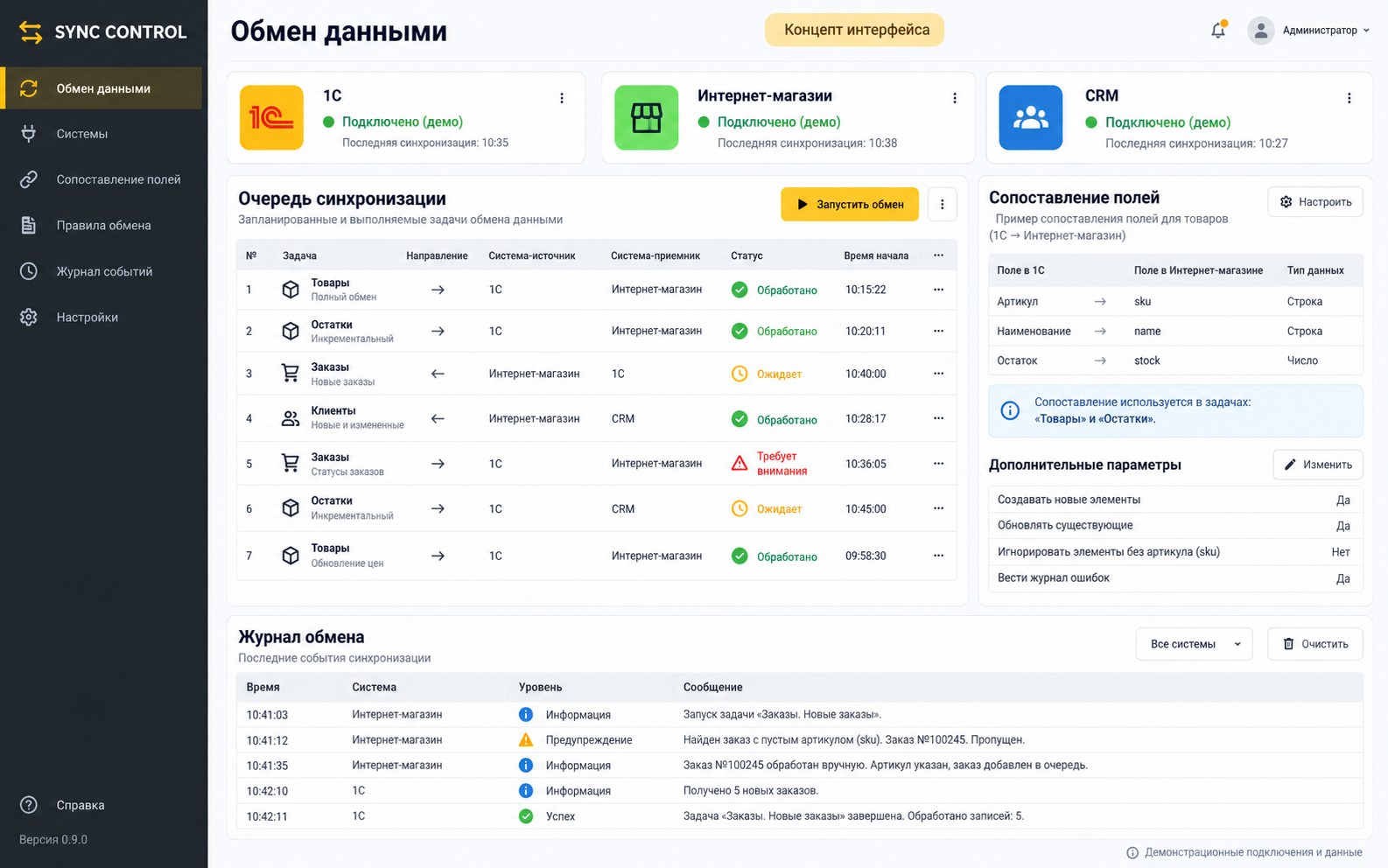Viewport: 1388px width, 868px height.
Task: Click the Клиенты people icon in row 4
Action: pyautogui.click(x=290, y=418)
